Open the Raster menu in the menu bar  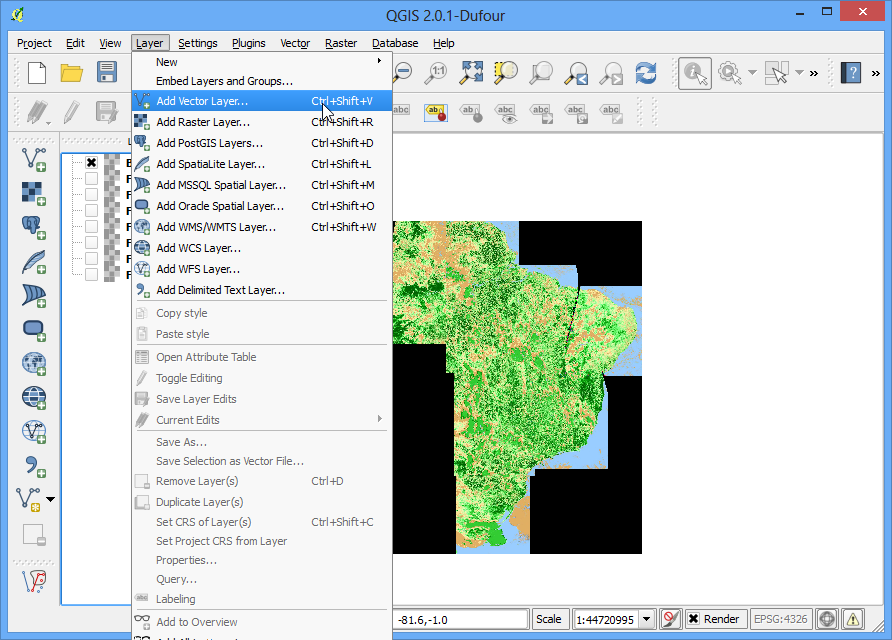coord(341,43)
